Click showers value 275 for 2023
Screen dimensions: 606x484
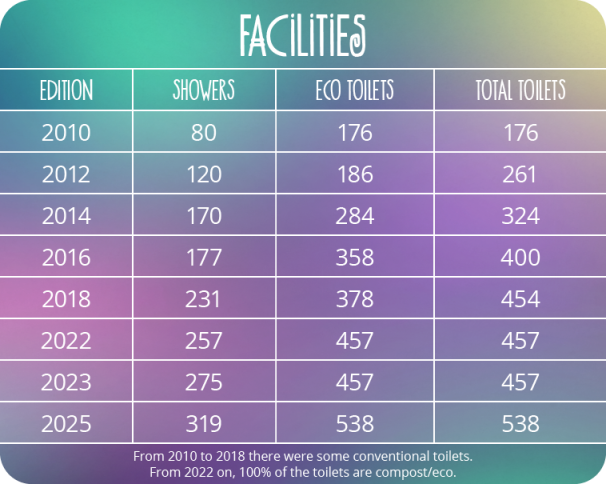(x=204, y=382)
